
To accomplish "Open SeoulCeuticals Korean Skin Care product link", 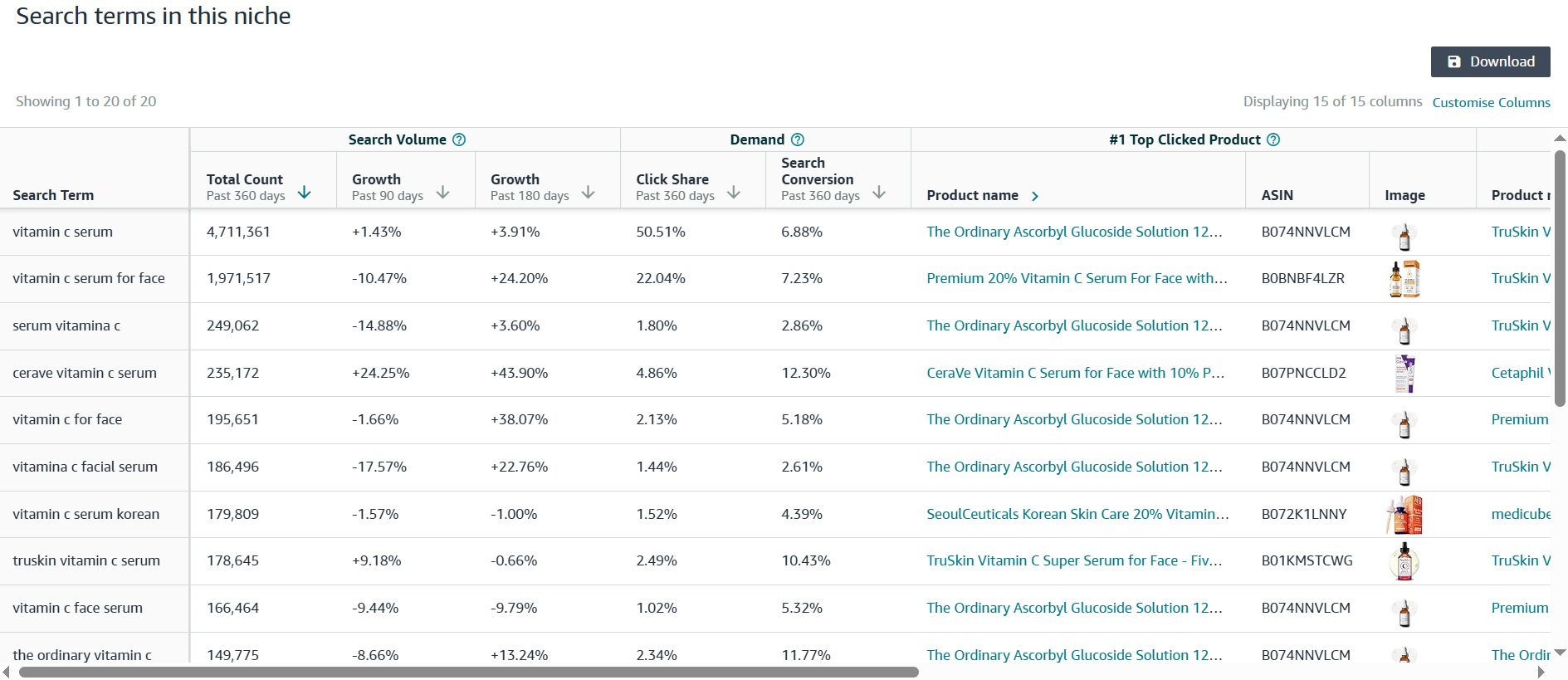I will (x=1077, y=514).
